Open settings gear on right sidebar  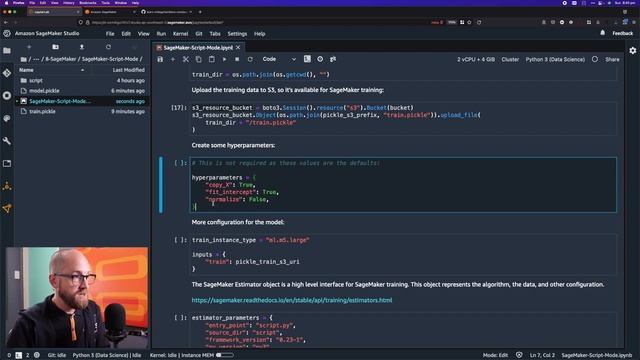pos(633,51)
